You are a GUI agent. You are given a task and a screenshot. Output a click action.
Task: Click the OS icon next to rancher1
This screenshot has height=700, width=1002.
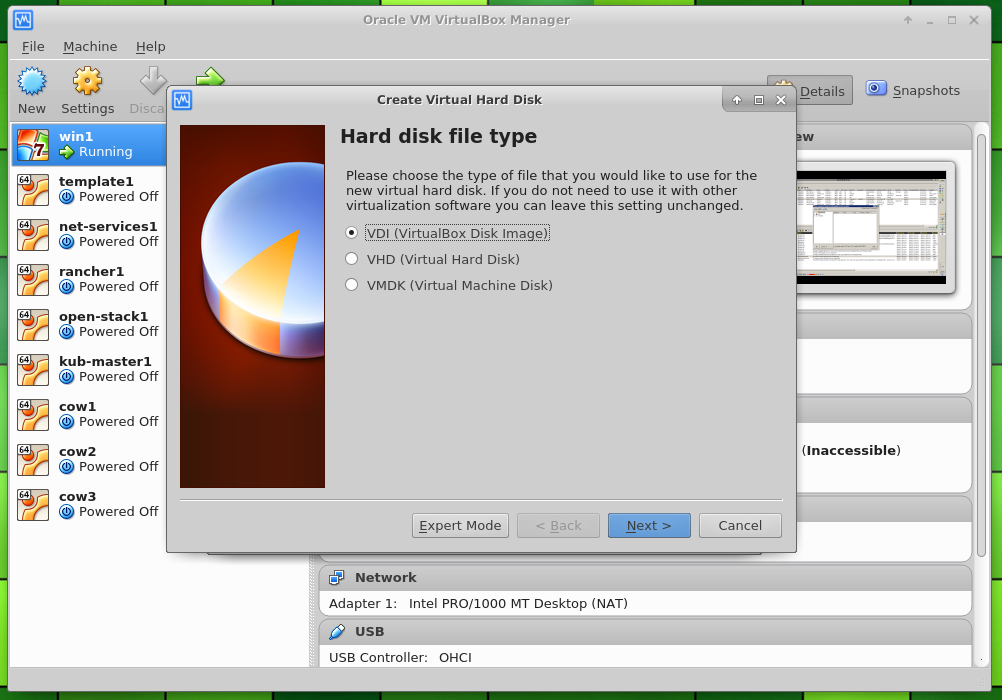tap(33, 280)
